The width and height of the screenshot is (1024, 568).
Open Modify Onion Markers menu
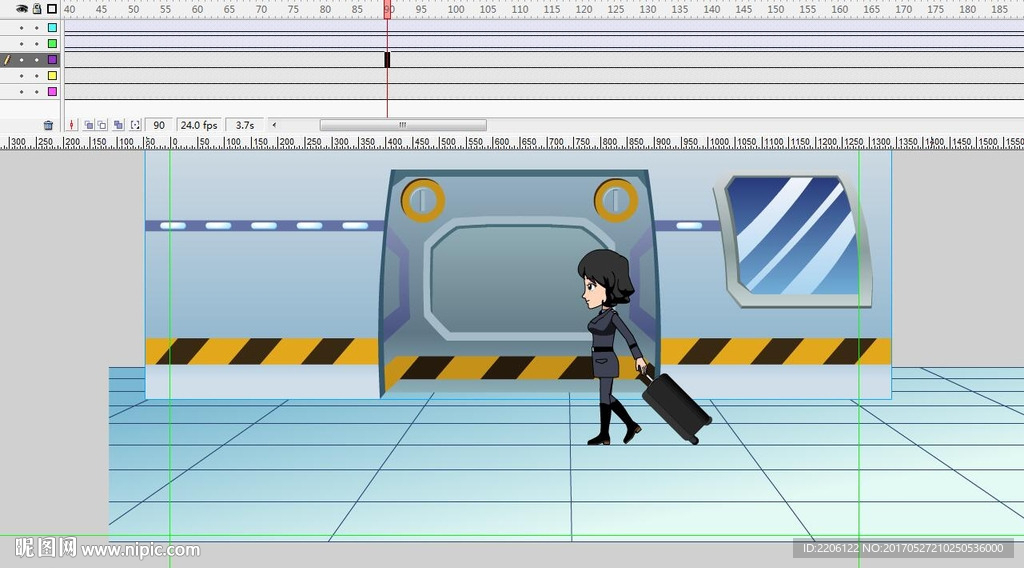pyautogui.click(x=135, y=125)
